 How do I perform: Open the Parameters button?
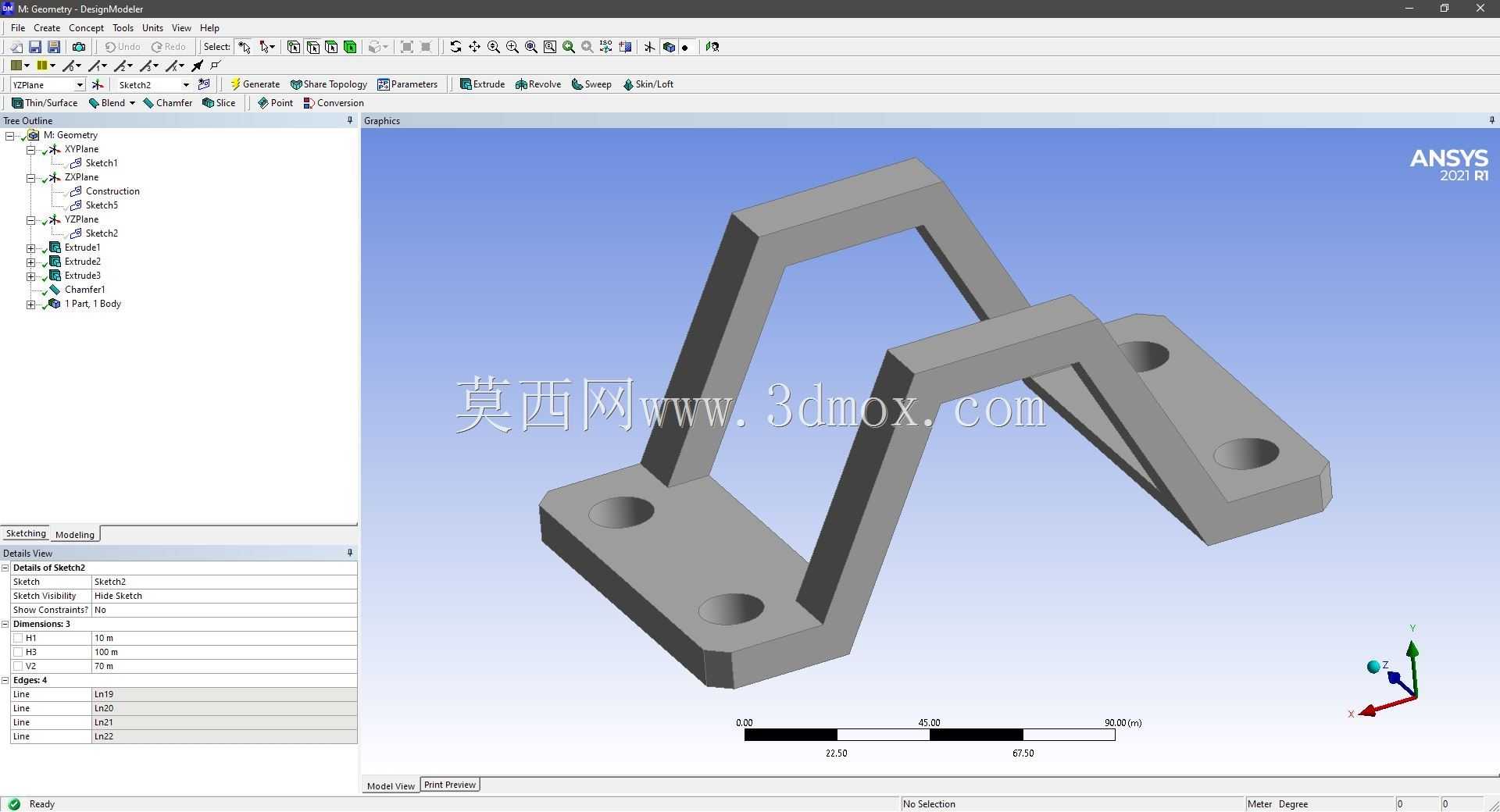pos(408,84)
